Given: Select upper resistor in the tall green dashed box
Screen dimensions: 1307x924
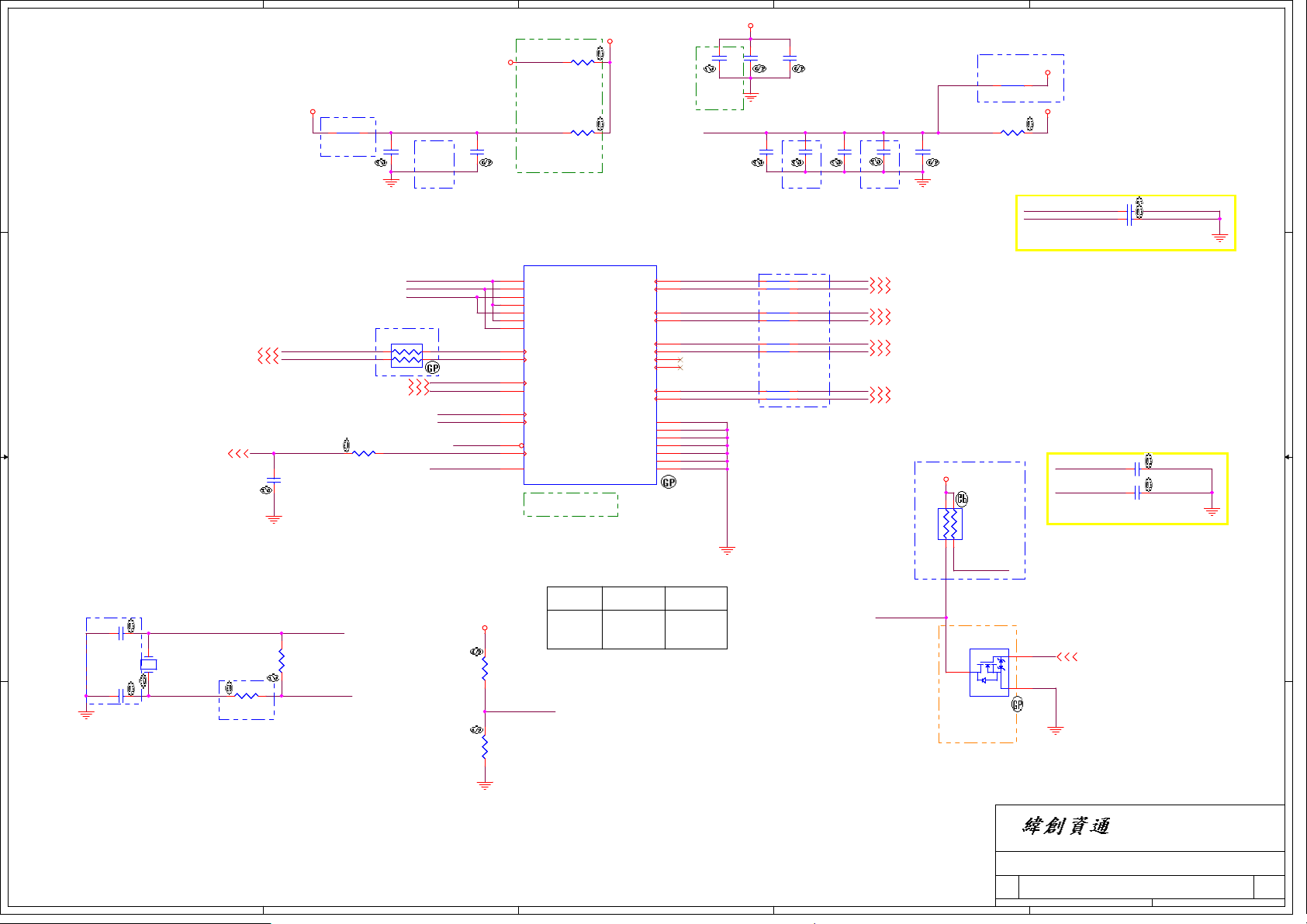Looking at the screenshot, I should [x=583, y=62].
